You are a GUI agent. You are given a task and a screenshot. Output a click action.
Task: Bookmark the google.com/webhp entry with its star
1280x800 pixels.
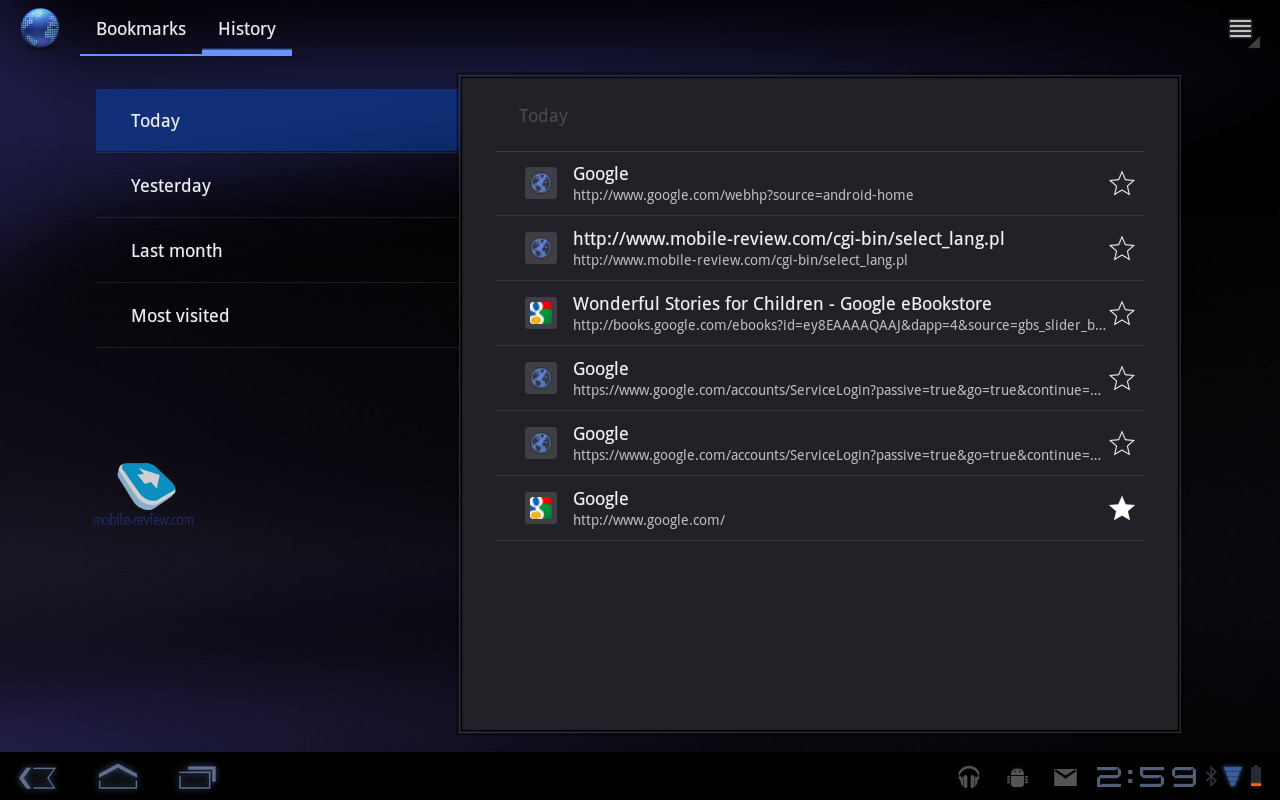pos(1122,184)
